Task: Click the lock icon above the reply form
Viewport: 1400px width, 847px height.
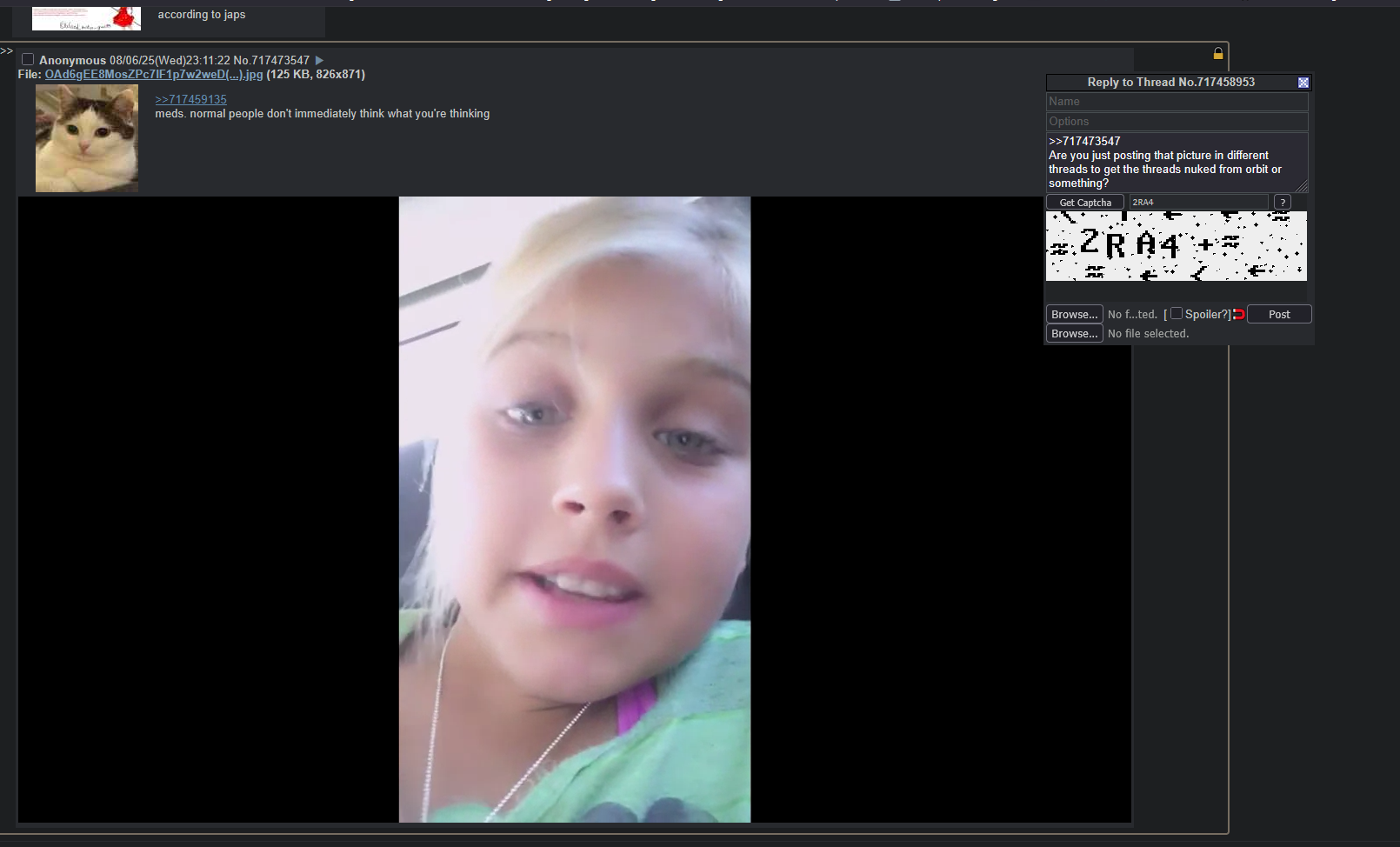Action: 1218,54
